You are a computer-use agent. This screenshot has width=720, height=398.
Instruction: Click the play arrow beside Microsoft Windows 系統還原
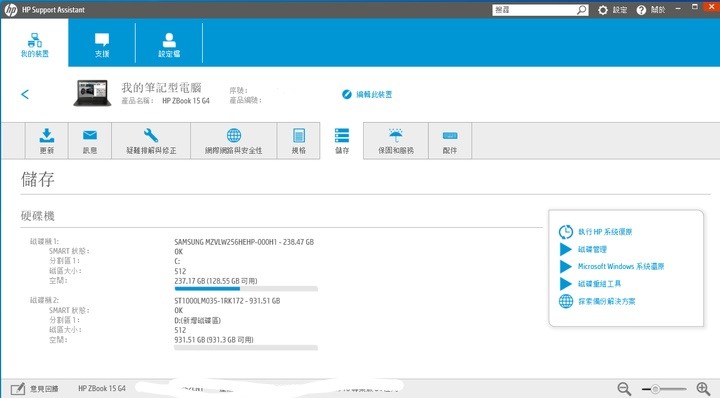coord(565,266)
